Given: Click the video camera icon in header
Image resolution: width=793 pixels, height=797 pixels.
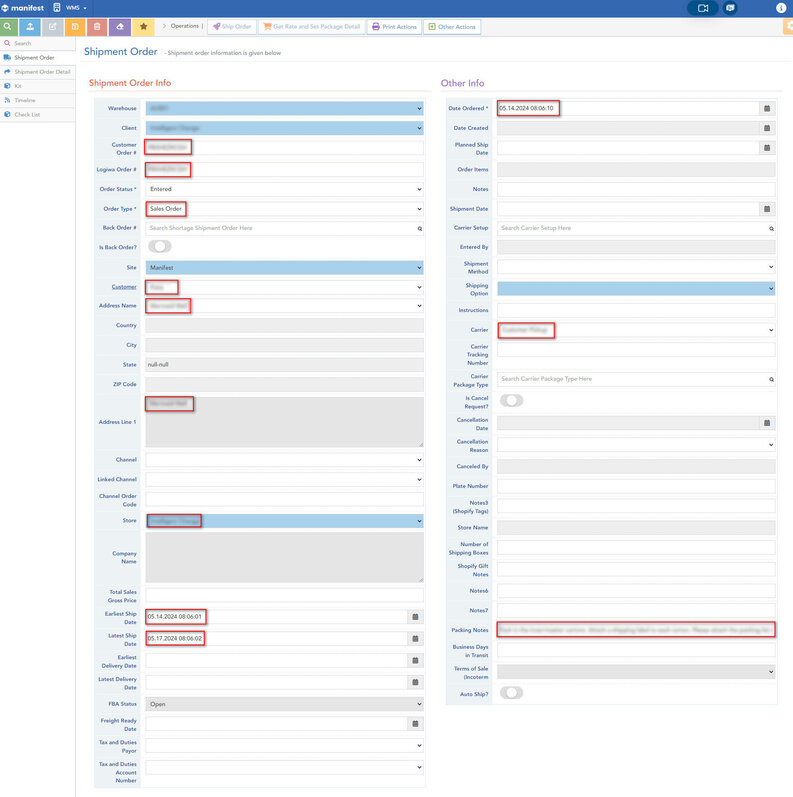Looking at the screenshot, I should (703, 8).
